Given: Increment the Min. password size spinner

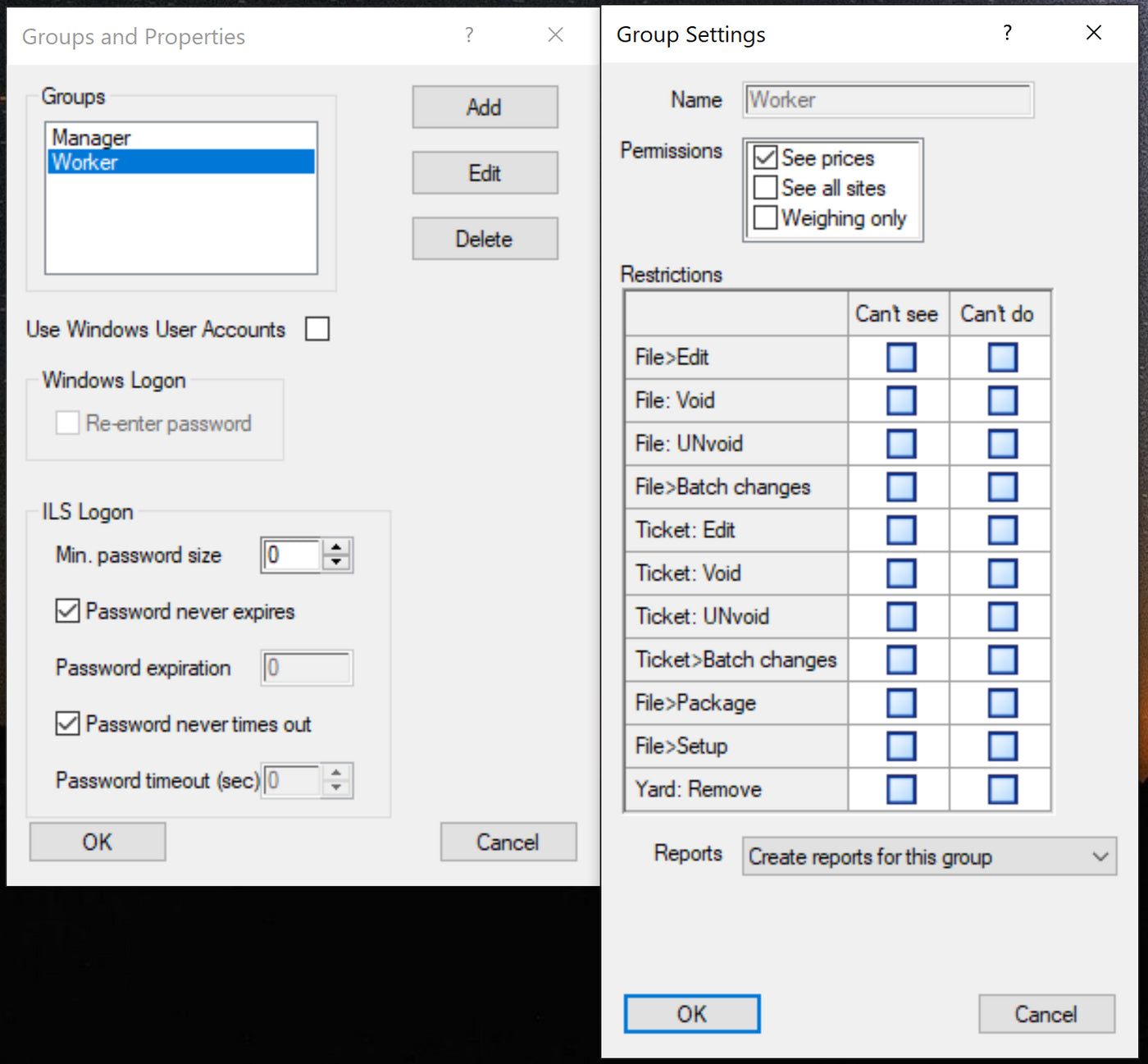Looking at the screenshot, I should 336,548.
